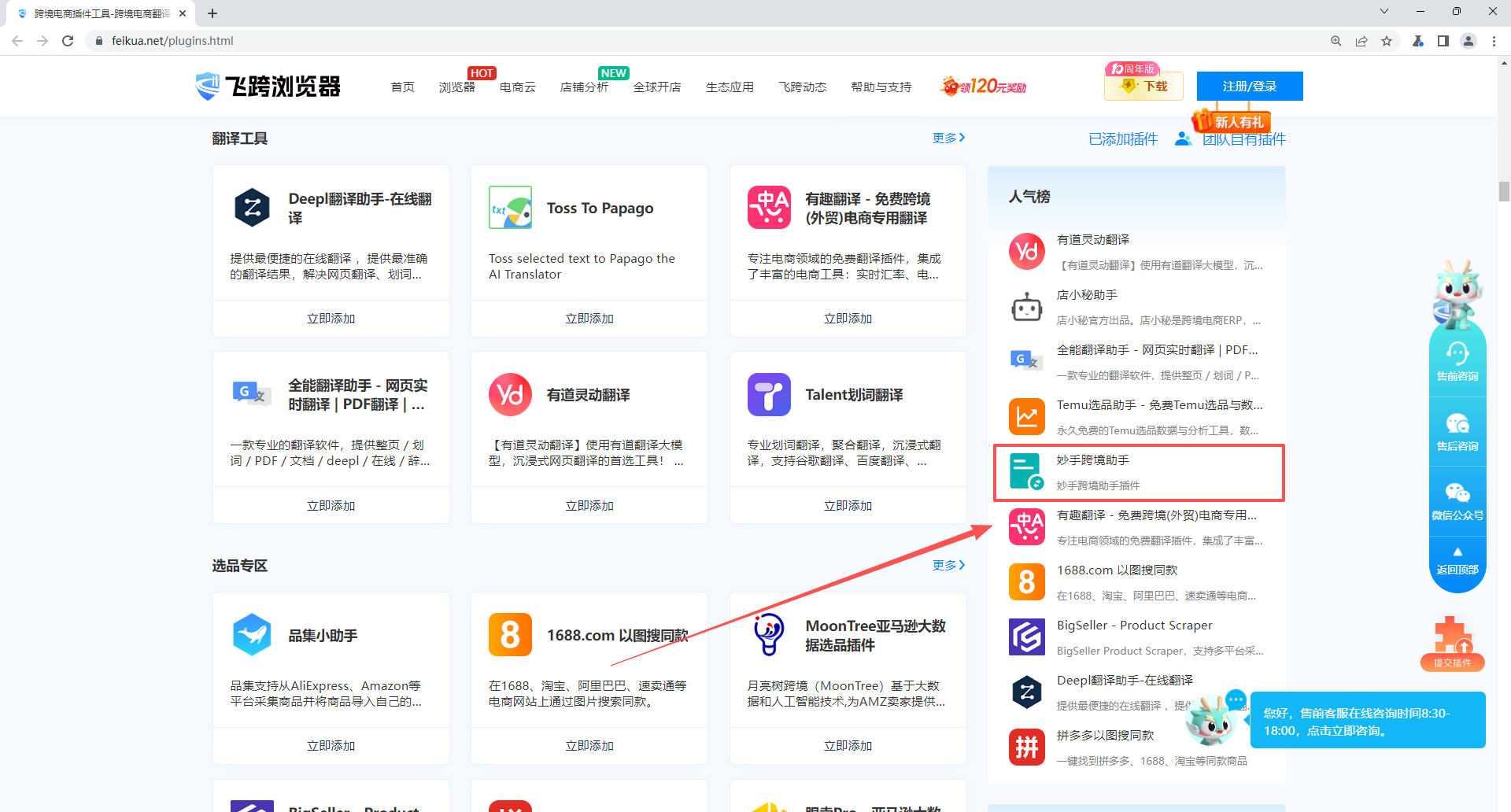Open the tab search chevron
The width and height of the screenshot is (1511, 812).
click(1384, 12)
